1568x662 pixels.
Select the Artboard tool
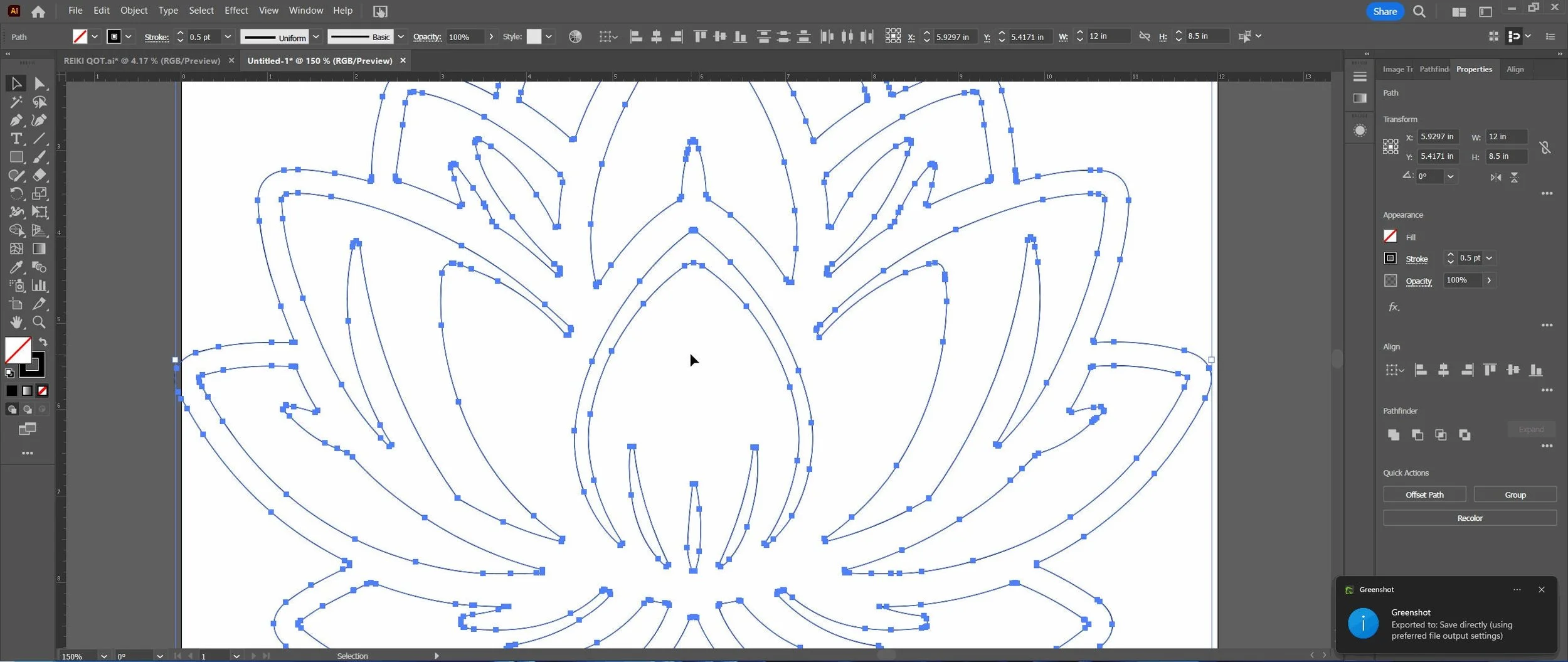(16, 304)
